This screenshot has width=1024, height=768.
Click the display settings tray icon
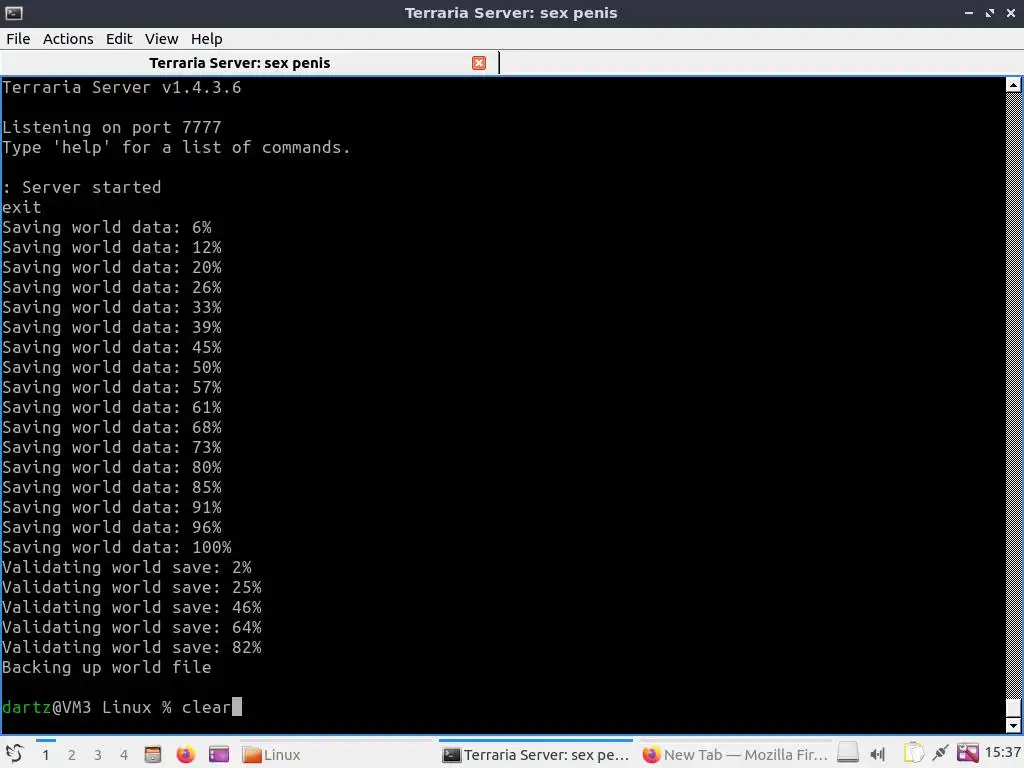[x=968, y=753]
